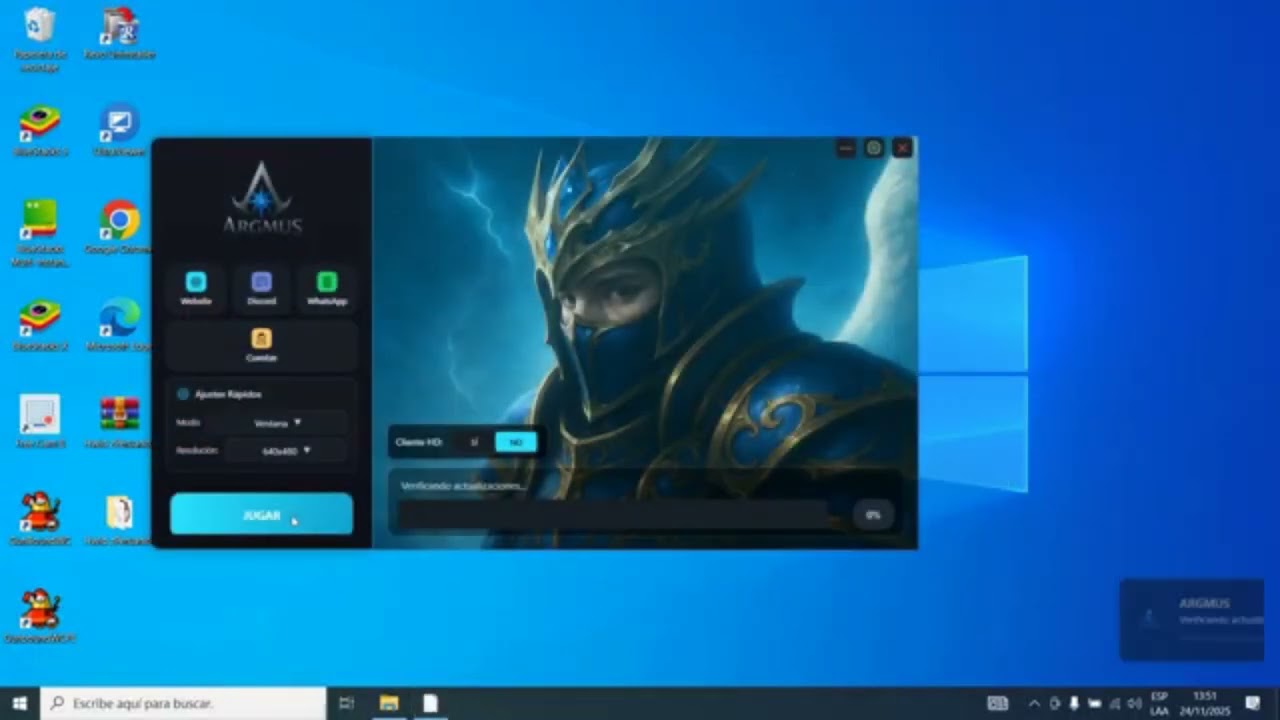Click the update progress bar

(613, 514)
